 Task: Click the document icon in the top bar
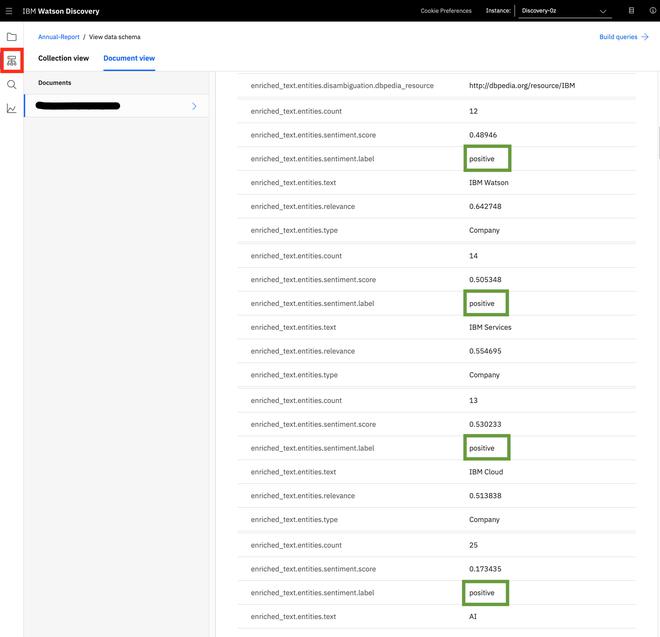pyautogui.click(x=631, y=11)
